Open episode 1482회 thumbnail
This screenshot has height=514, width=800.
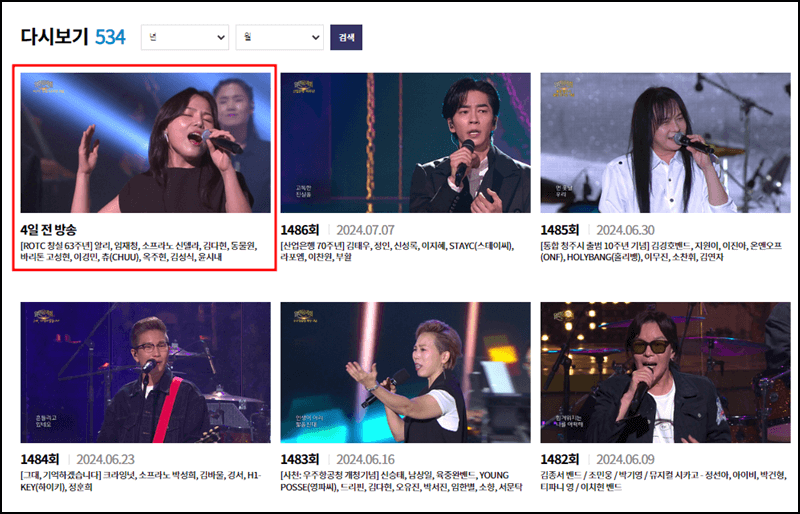pyautogui.click(x=665, y=373)
